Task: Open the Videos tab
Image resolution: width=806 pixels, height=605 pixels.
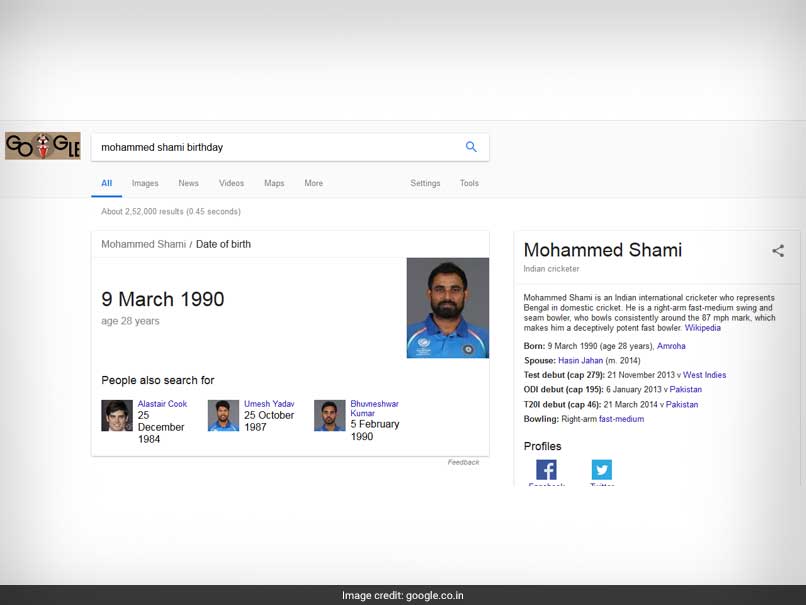Action: pos(231,183)
